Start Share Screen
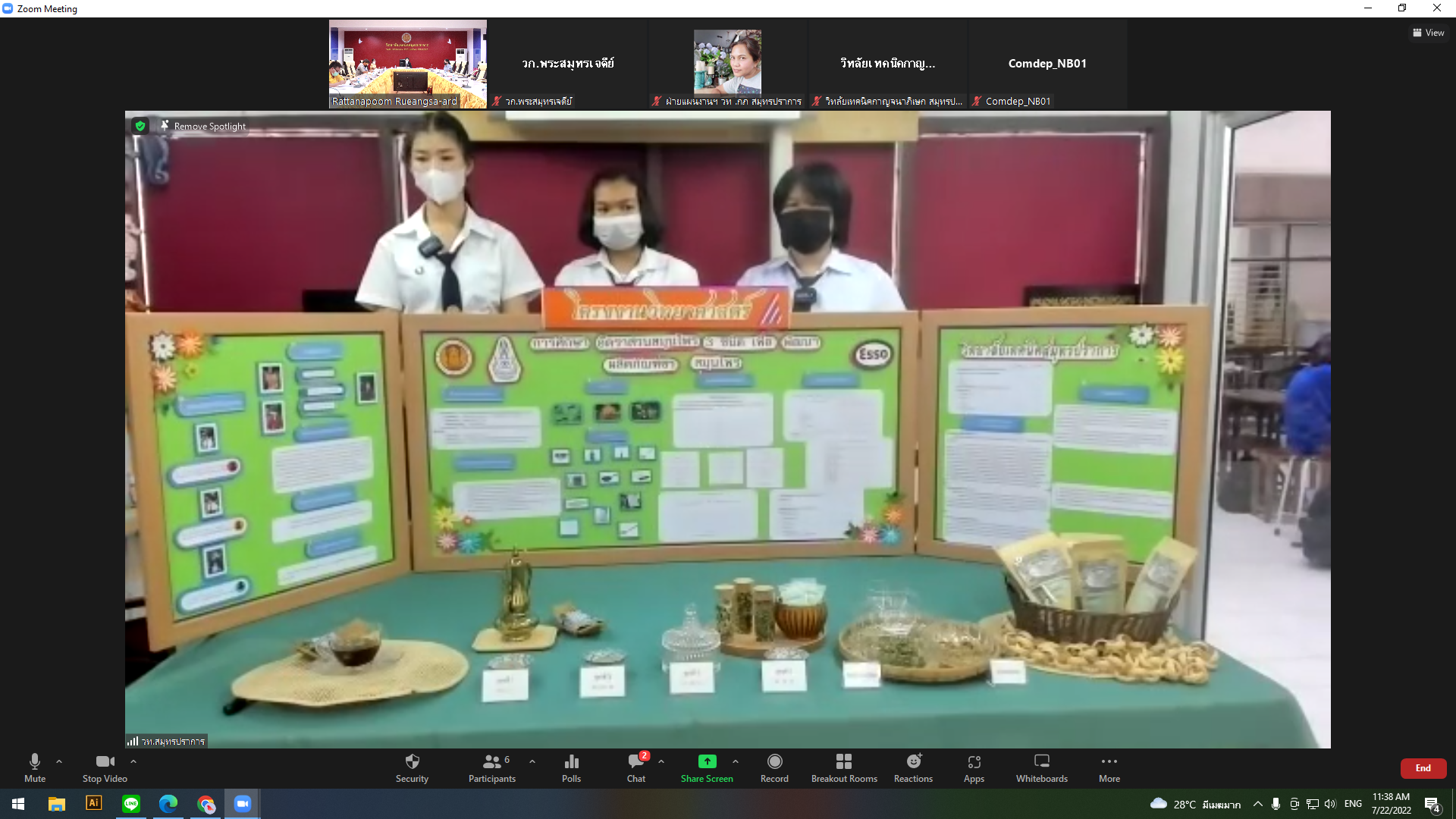Screen dimensions: 1456x819 click(x=707, y=768)
